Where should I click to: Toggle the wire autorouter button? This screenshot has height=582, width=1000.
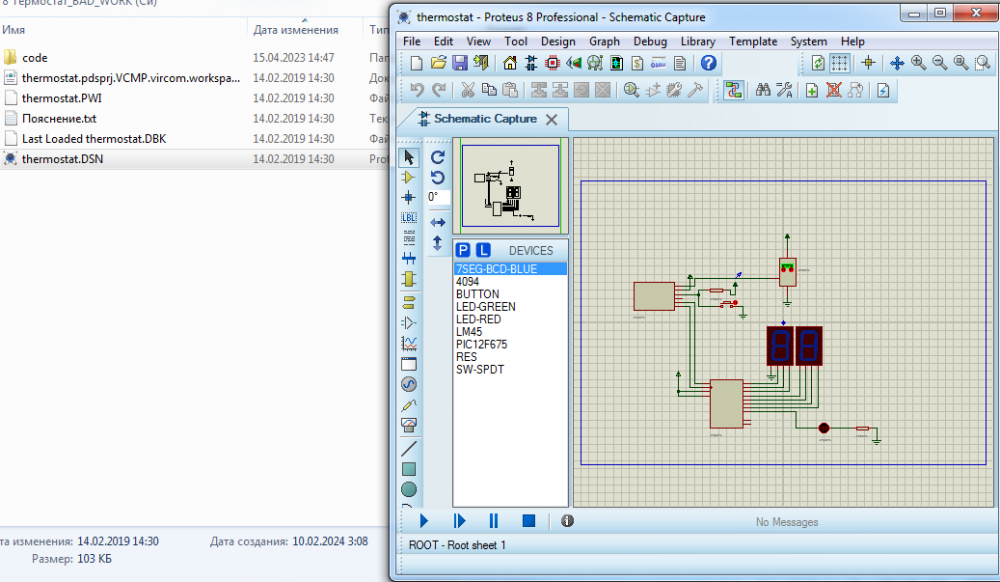[x=734, y=90]
